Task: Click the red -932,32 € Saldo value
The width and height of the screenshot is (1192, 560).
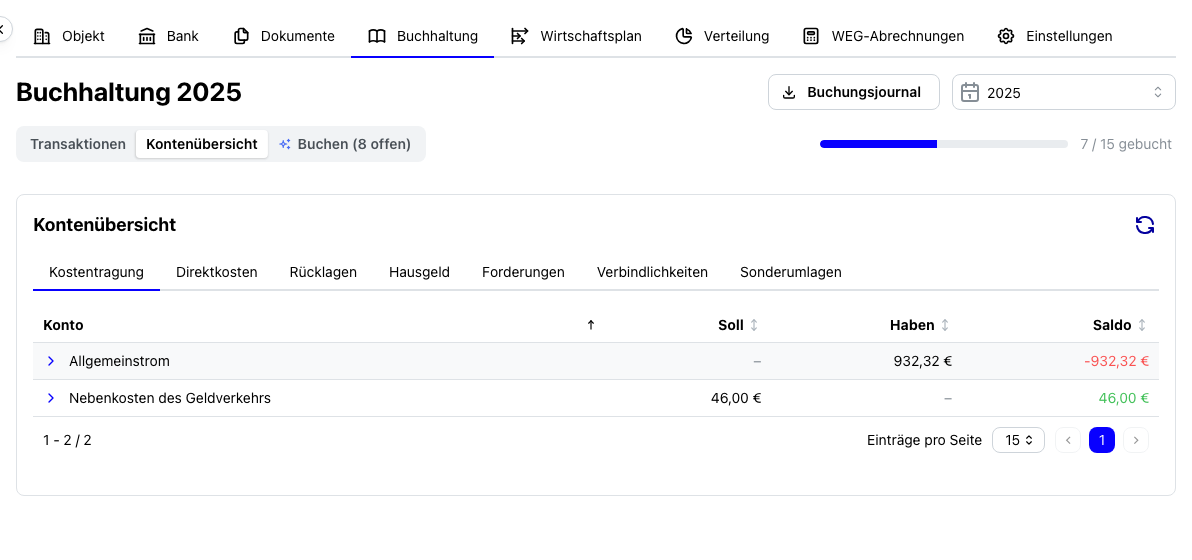Action: pos(1116,361)
